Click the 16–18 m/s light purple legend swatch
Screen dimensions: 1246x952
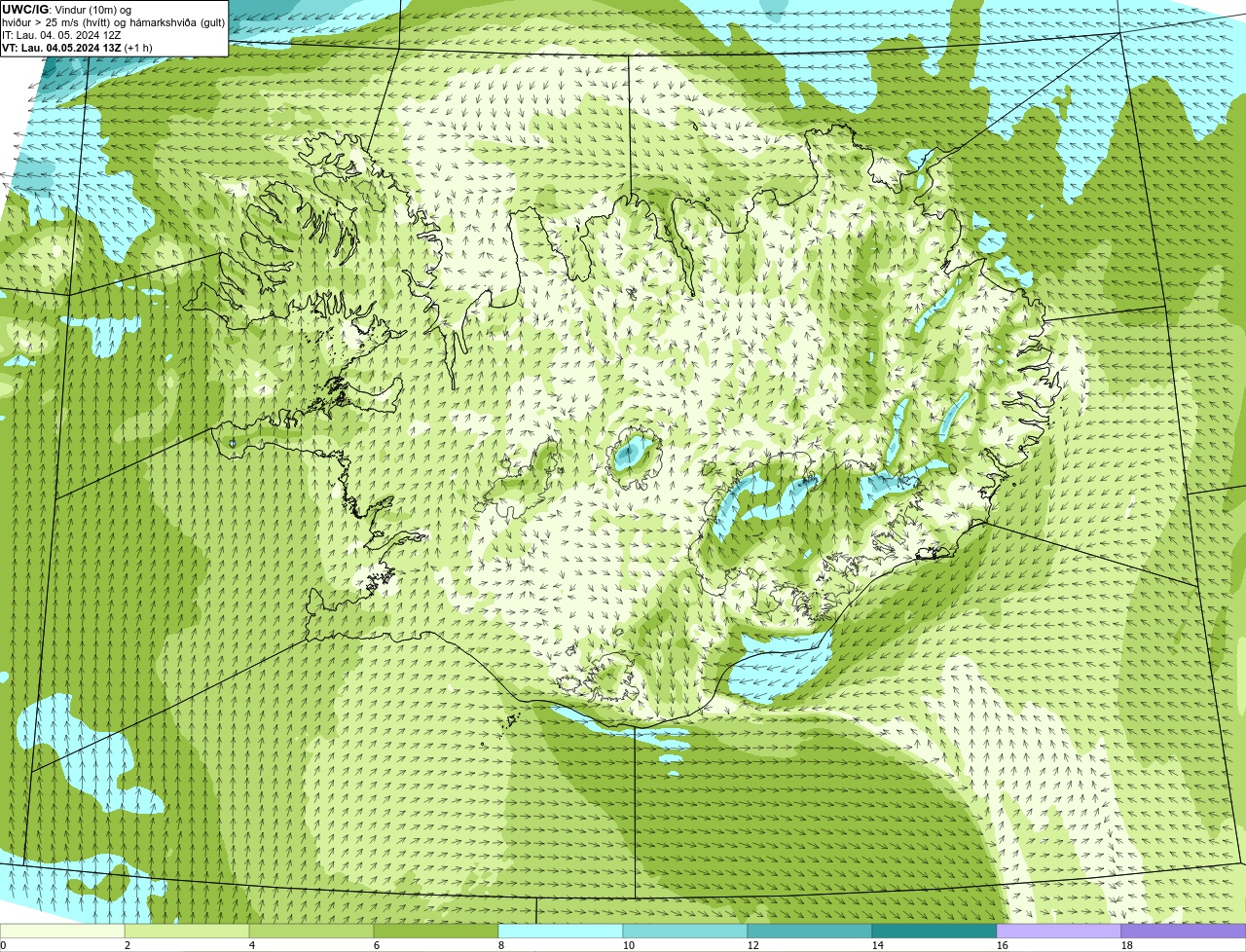coord(1059,932)
